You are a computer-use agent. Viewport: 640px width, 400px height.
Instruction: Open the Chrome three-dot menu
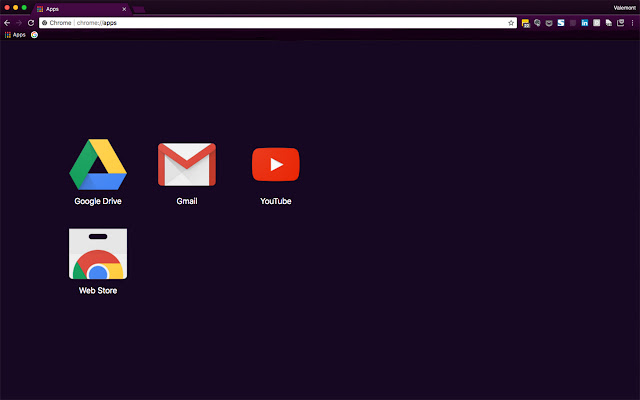(632, 23)
